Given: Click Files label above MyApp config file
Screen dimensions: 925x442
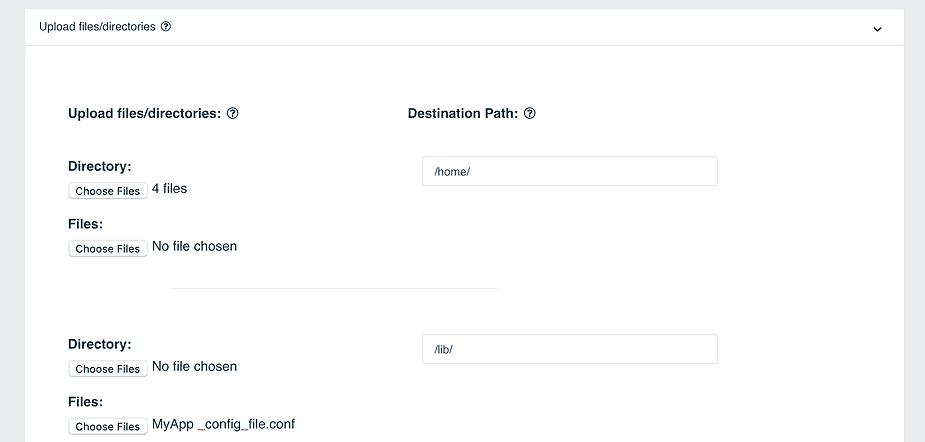Looking at the screenshot, I should 86,402.
